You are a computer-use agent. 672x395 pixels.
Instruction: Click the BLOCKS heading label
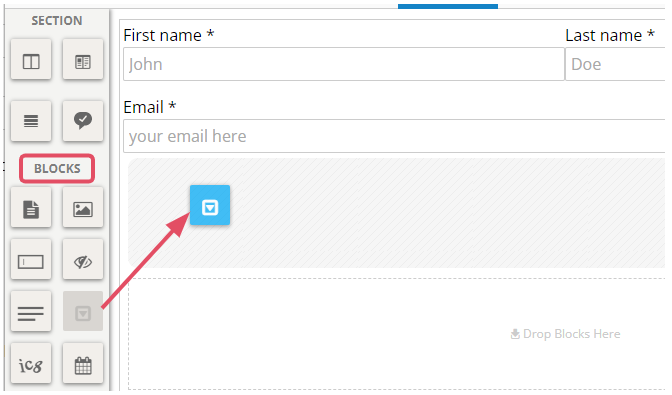[57, 169]
